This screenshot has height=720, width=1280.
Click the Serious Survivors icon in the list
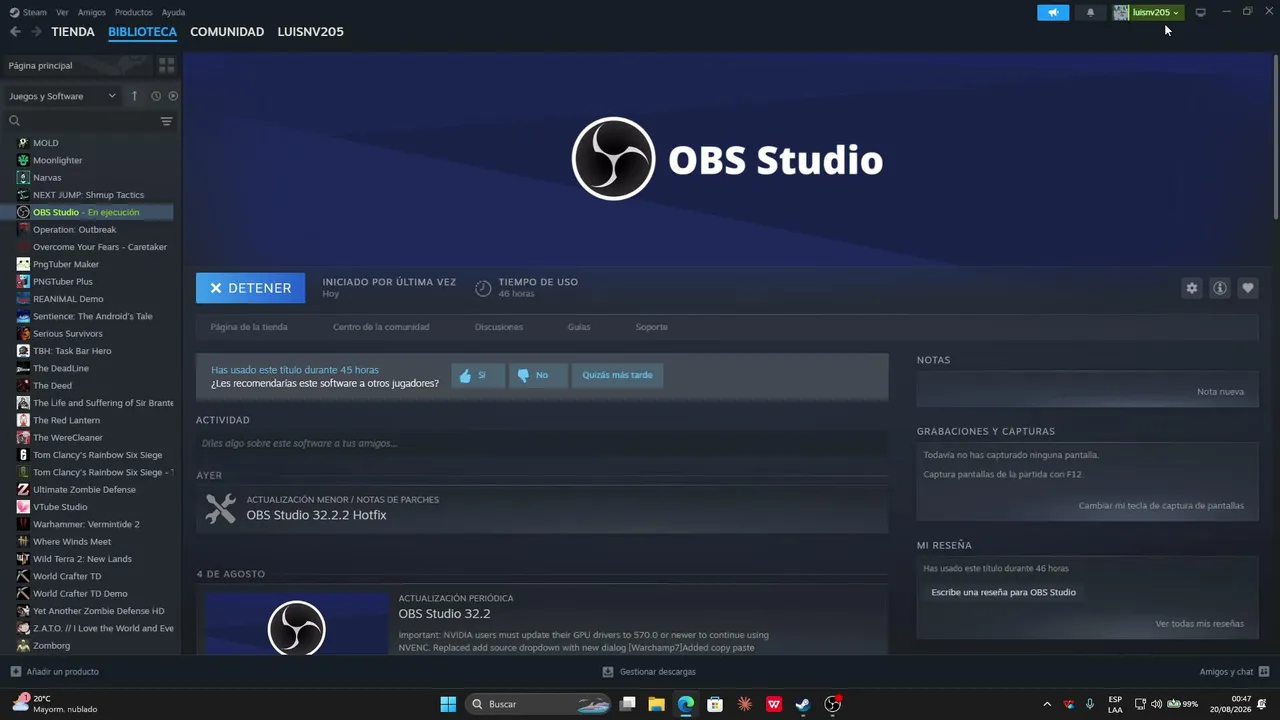(x=23, y=333)
